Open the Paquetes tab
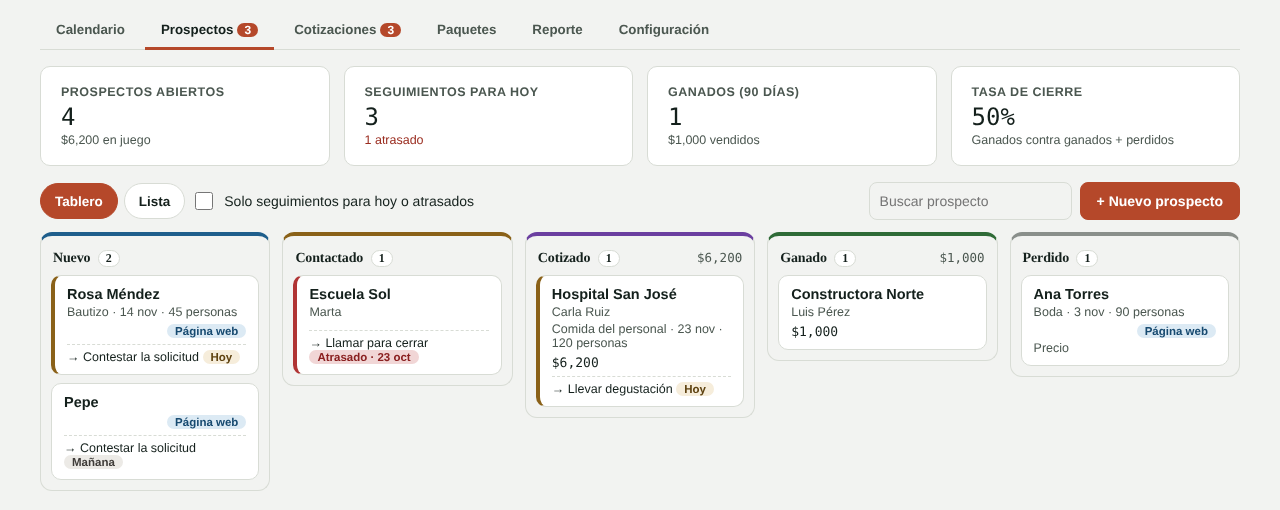This screenshot has width=1280, height=510. pos(466,30)
